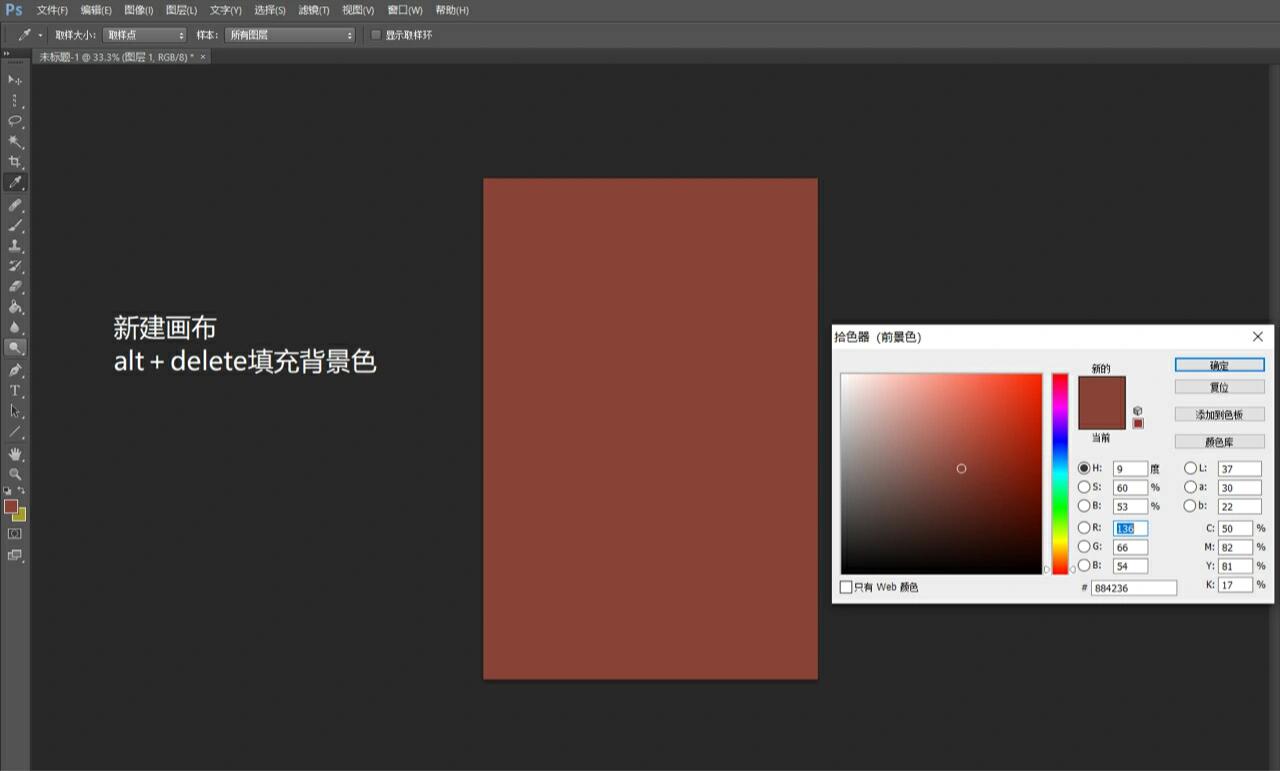1280x771 pixels.
Task: Open the eyedropper tool preset picker arrow
Action: click(x=40, y=35)
